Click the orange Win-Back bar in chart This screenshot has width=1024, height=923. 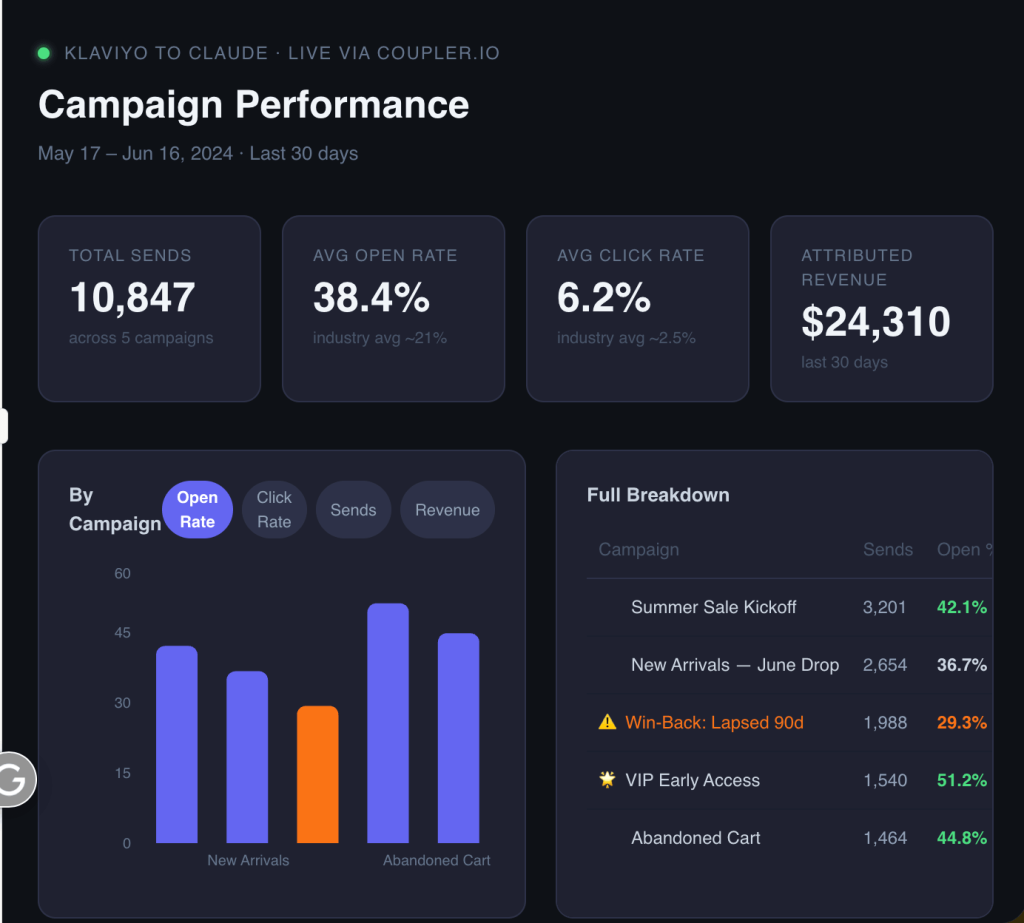[317, 774]
